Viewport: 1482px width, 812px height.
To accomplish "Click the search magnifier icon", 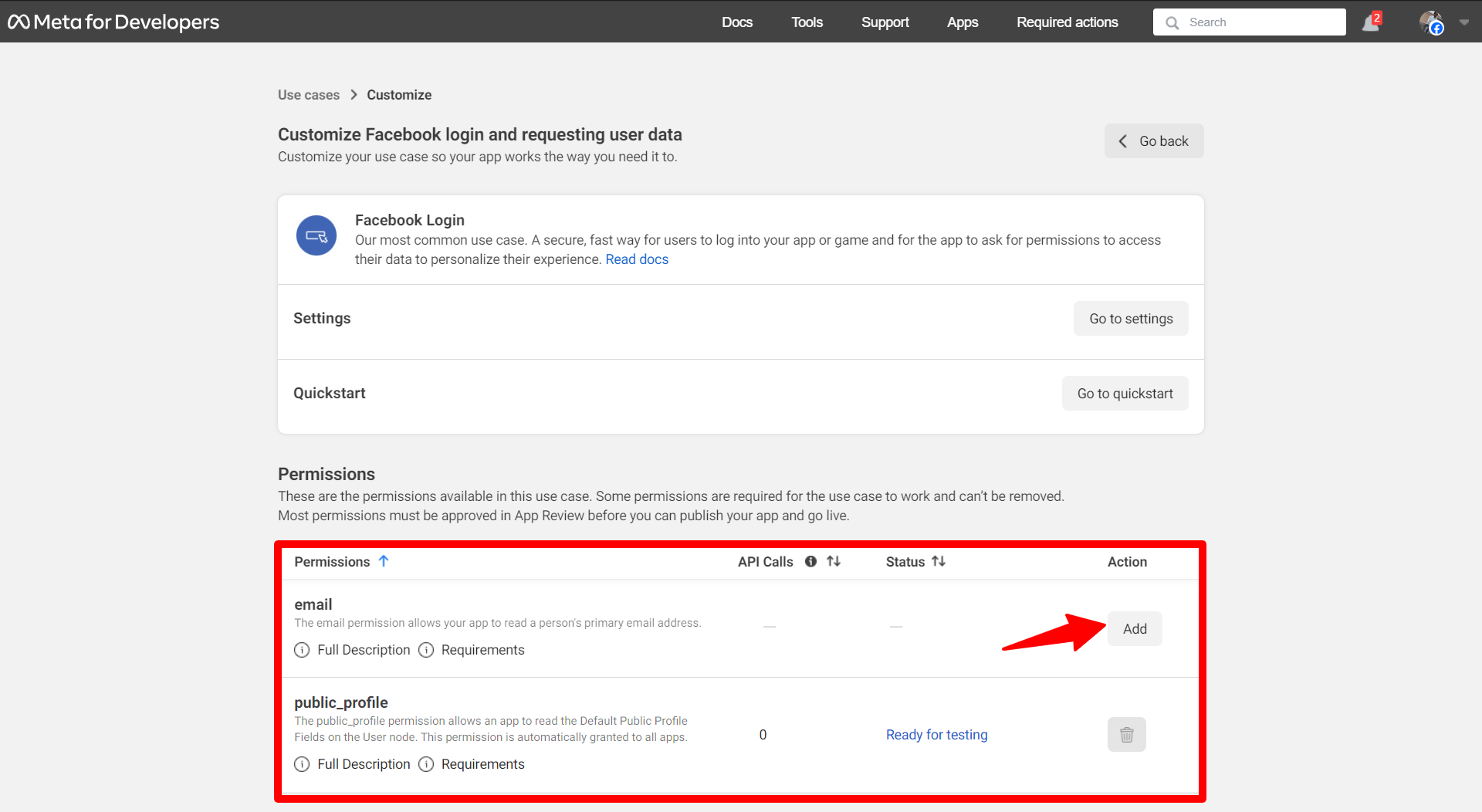I will (x=1172, y=22).
